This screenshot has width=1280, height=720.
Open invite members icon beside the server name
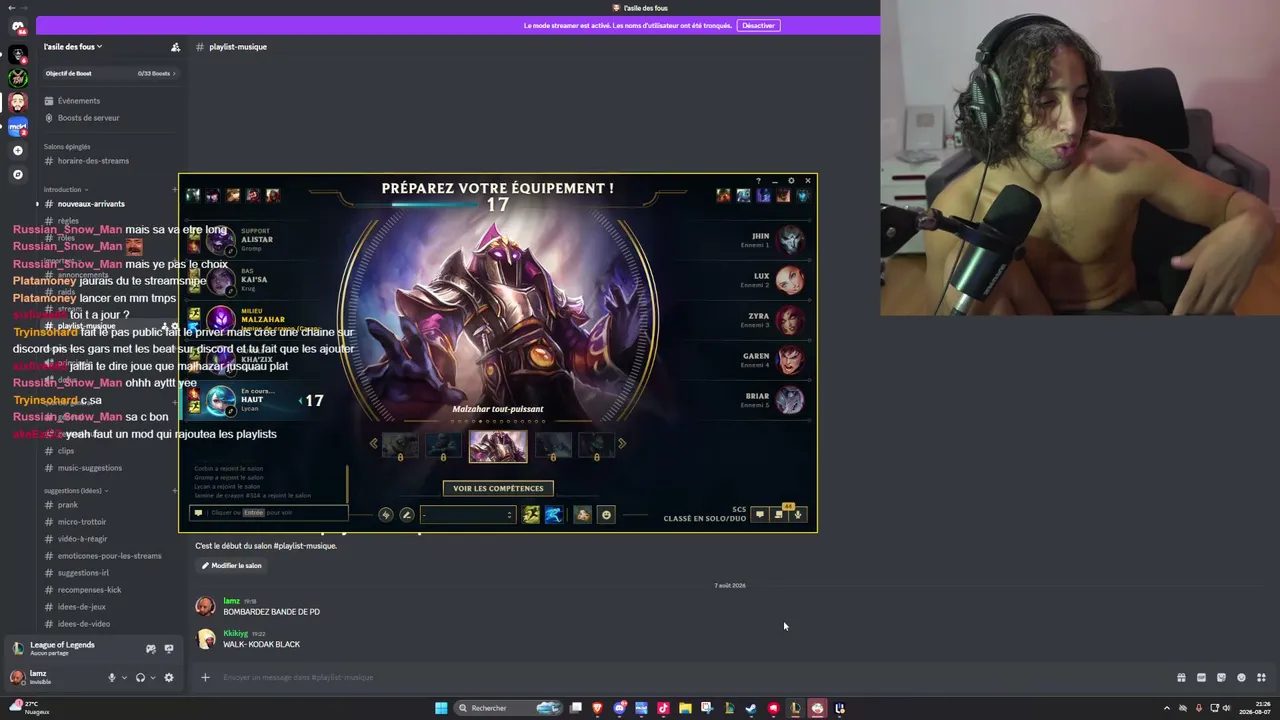click(x=175, y=47)
